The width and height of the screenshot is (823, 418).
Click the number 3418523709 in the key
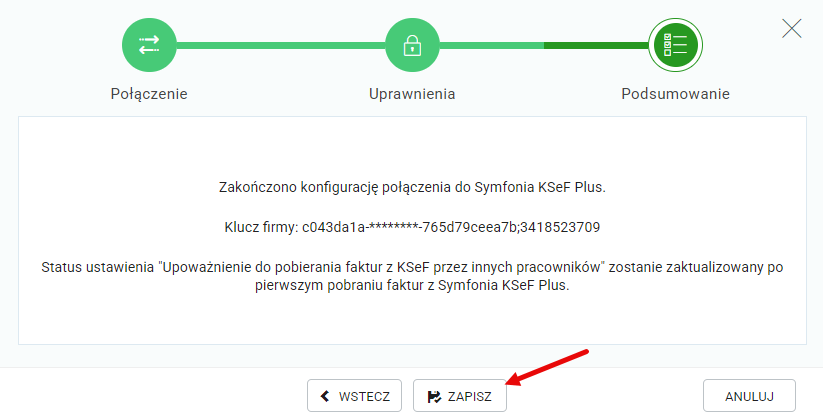point(563,227)
